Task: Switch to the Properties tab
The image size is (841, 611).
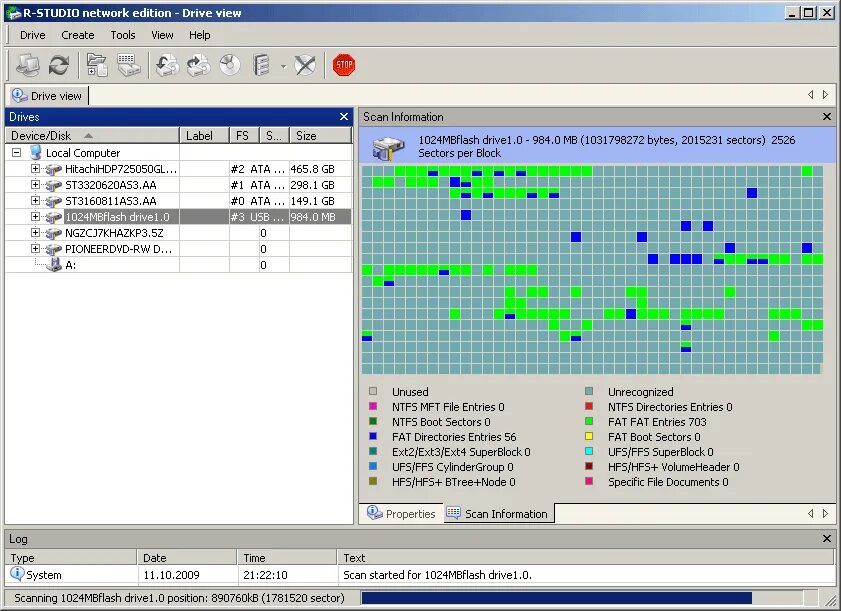Action: (x=401, y=513)
